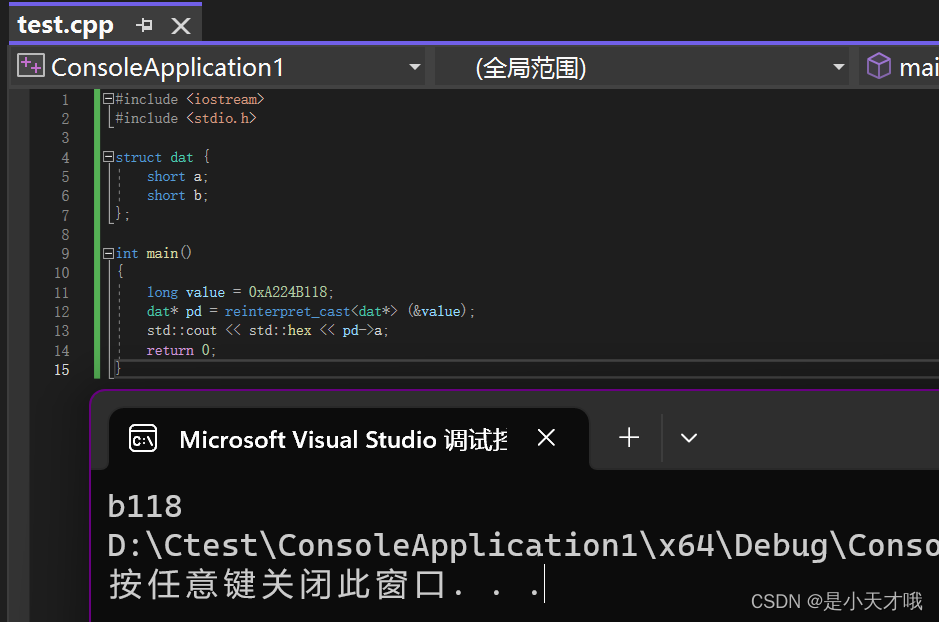Open the (全局范围) scope dropdown
The image size is (939, 622).
click(838, 66)
